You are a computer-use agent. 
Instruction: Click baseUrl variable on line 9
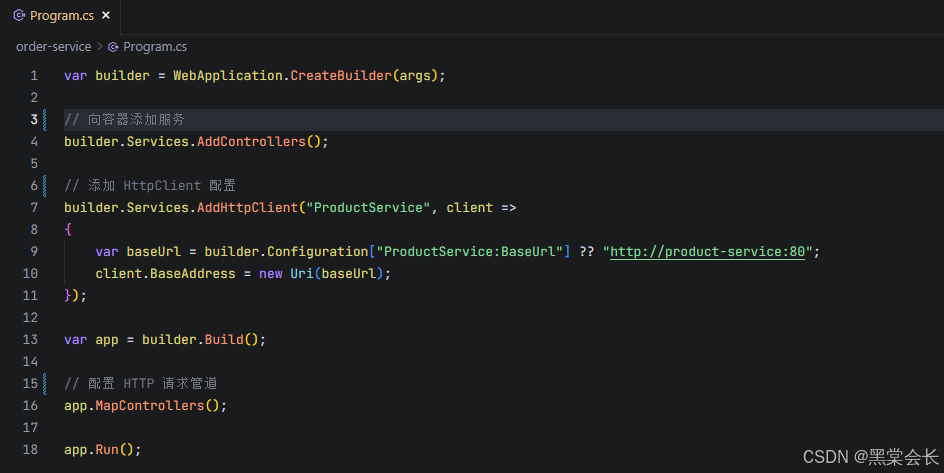point(154,252)
